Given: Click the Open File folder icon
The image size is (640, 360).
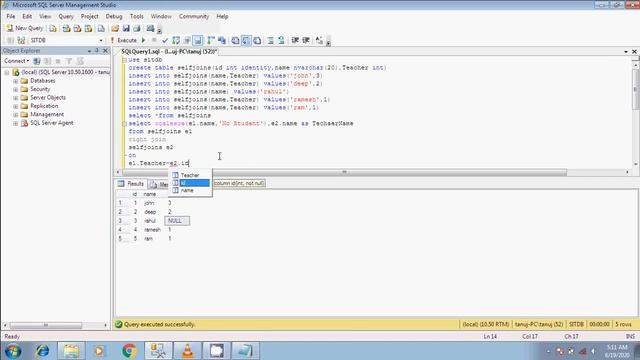Looking at the screenshot, I should (115, 29).
